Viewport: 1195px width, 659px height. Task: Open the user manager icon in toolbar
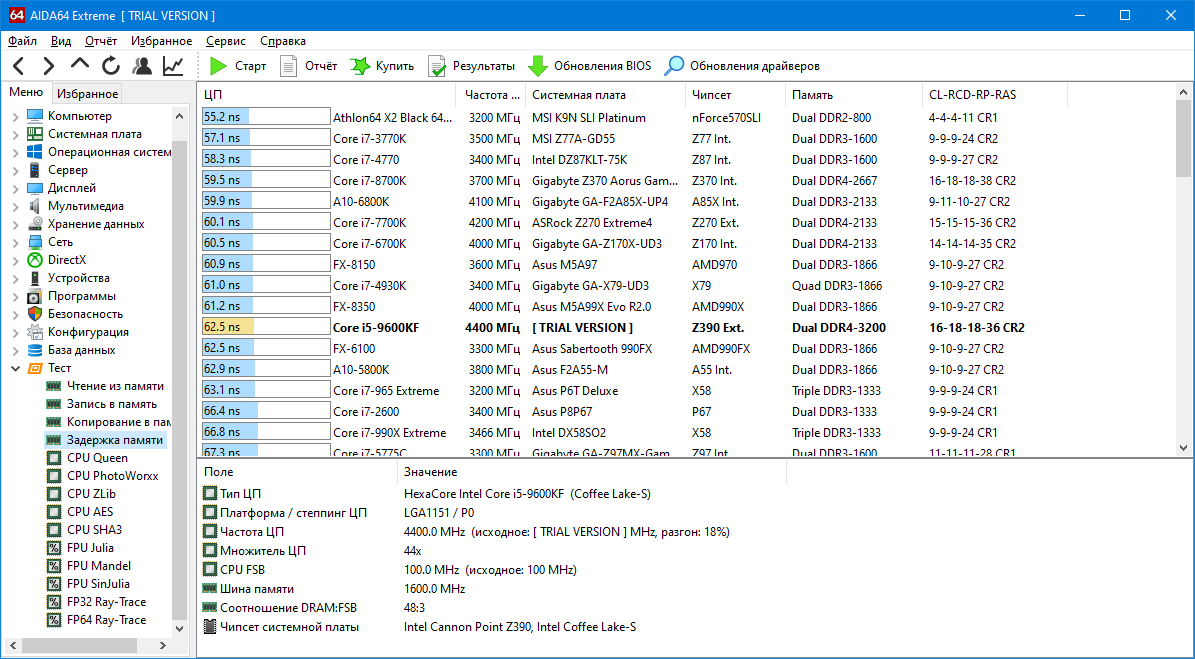pyautogui.click(x=142, y=66)
